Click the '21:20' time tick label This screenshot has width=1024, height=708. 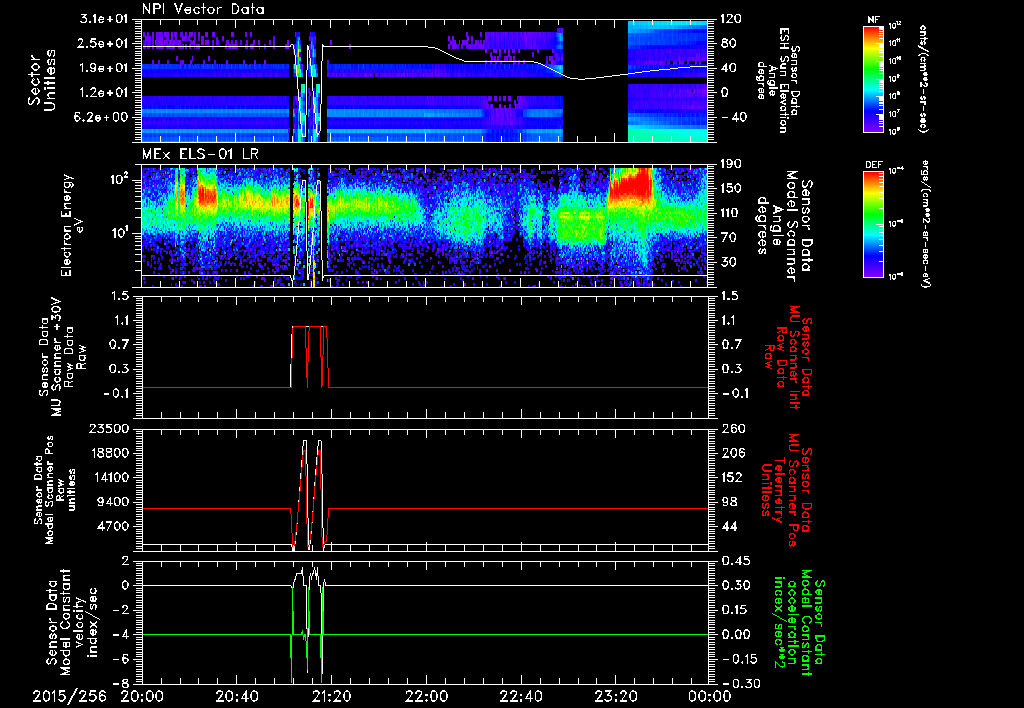click(x=331, y=696)
